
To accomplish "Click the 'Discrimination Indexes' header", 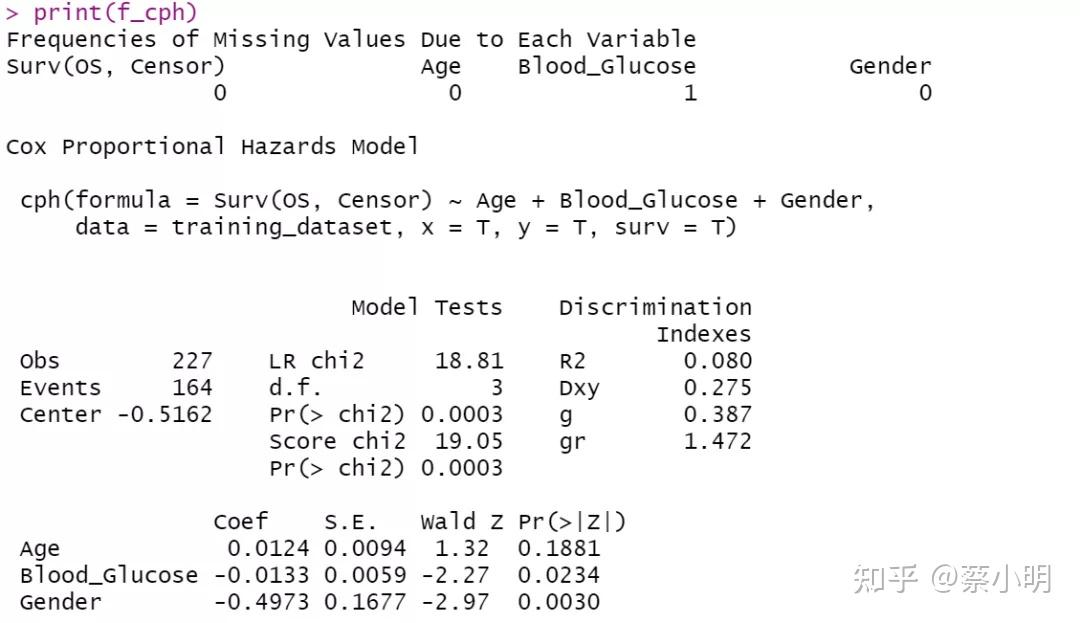I will (x=655, y=320).
